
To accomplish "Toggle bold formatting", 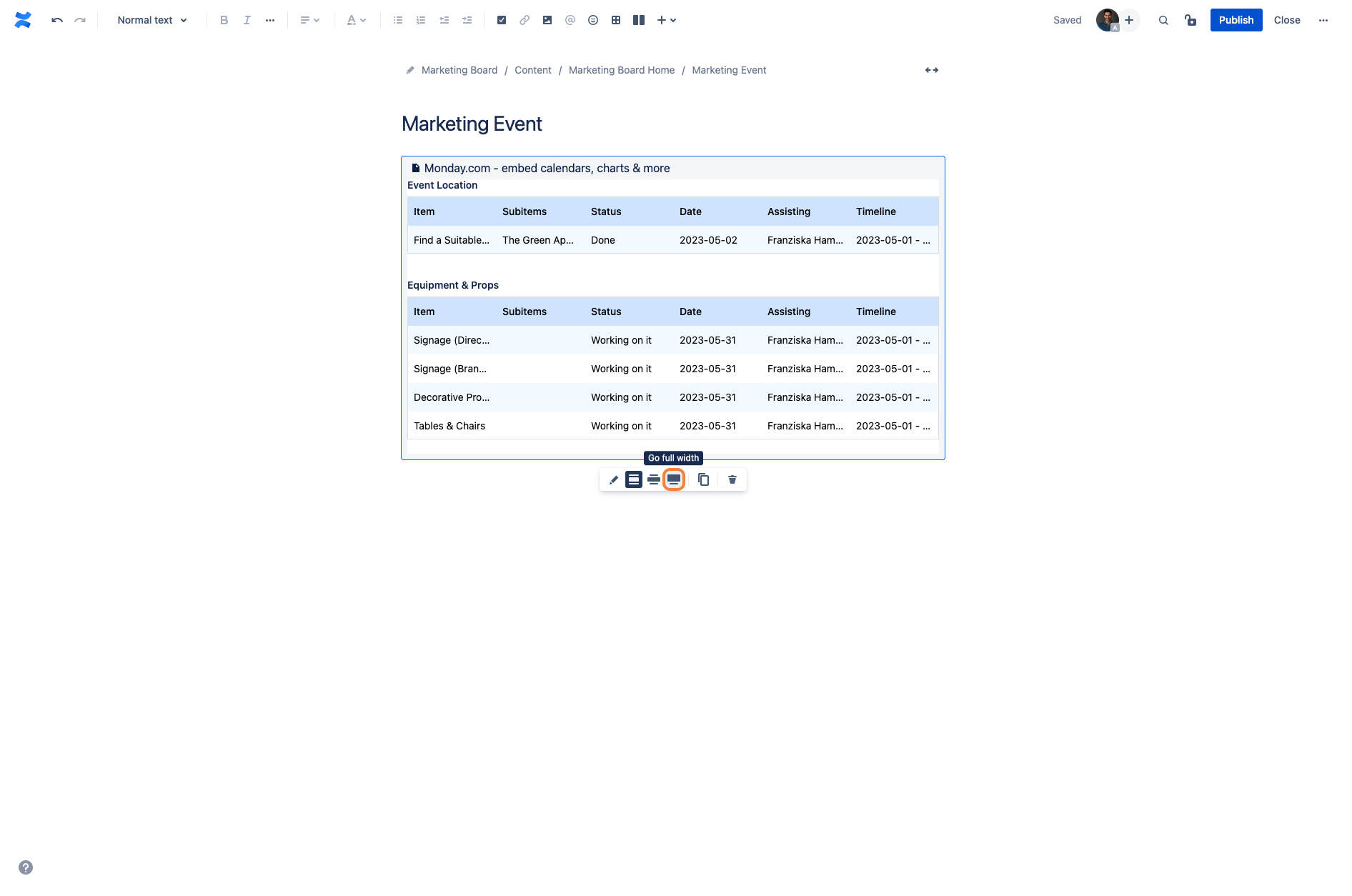I will tap(224, 20).
